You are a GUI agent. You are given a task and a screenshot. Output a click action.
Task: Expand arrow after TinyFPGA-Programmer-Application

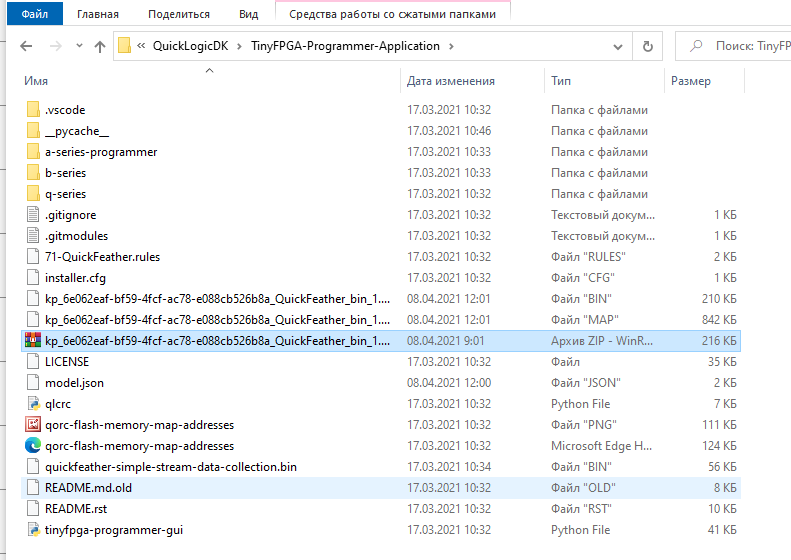(x=451, y=46)
